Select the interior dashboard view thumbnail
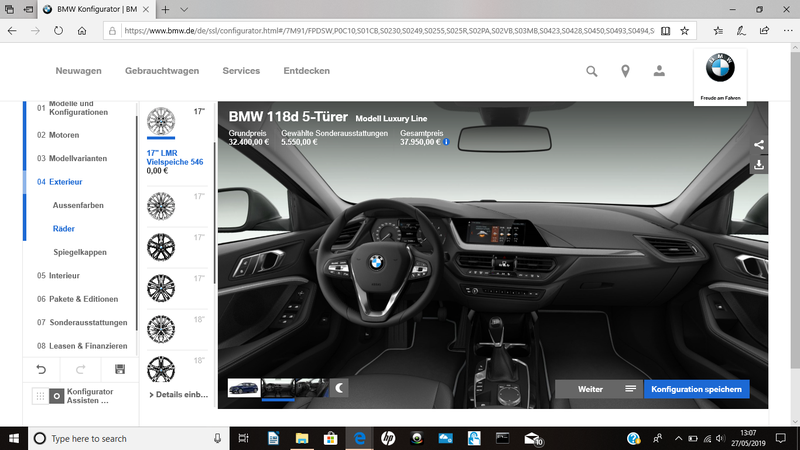 (278, 388)
